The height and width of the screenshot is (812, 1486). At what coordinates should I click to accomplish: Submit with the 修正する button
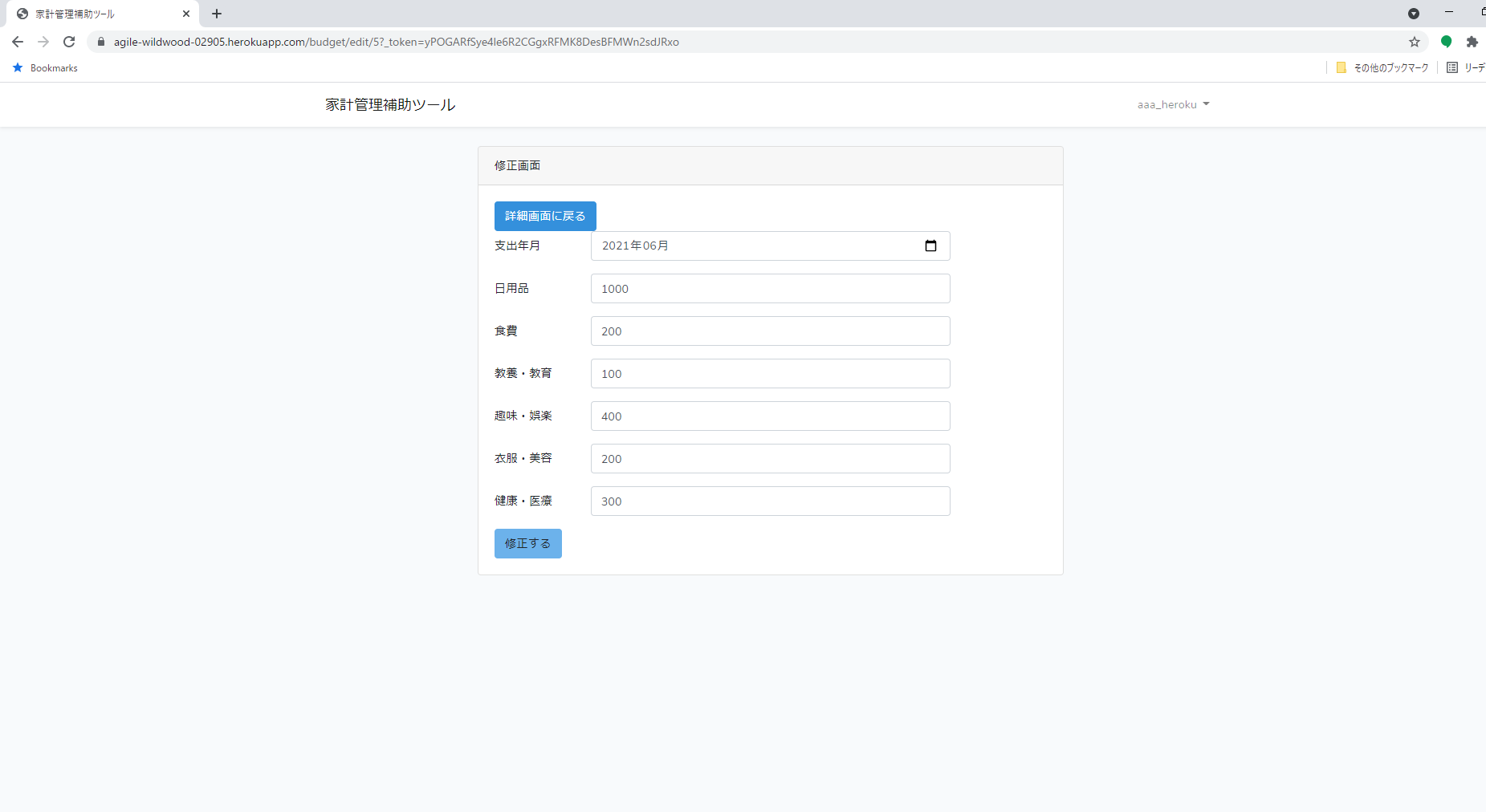click(x=528, y=543)
